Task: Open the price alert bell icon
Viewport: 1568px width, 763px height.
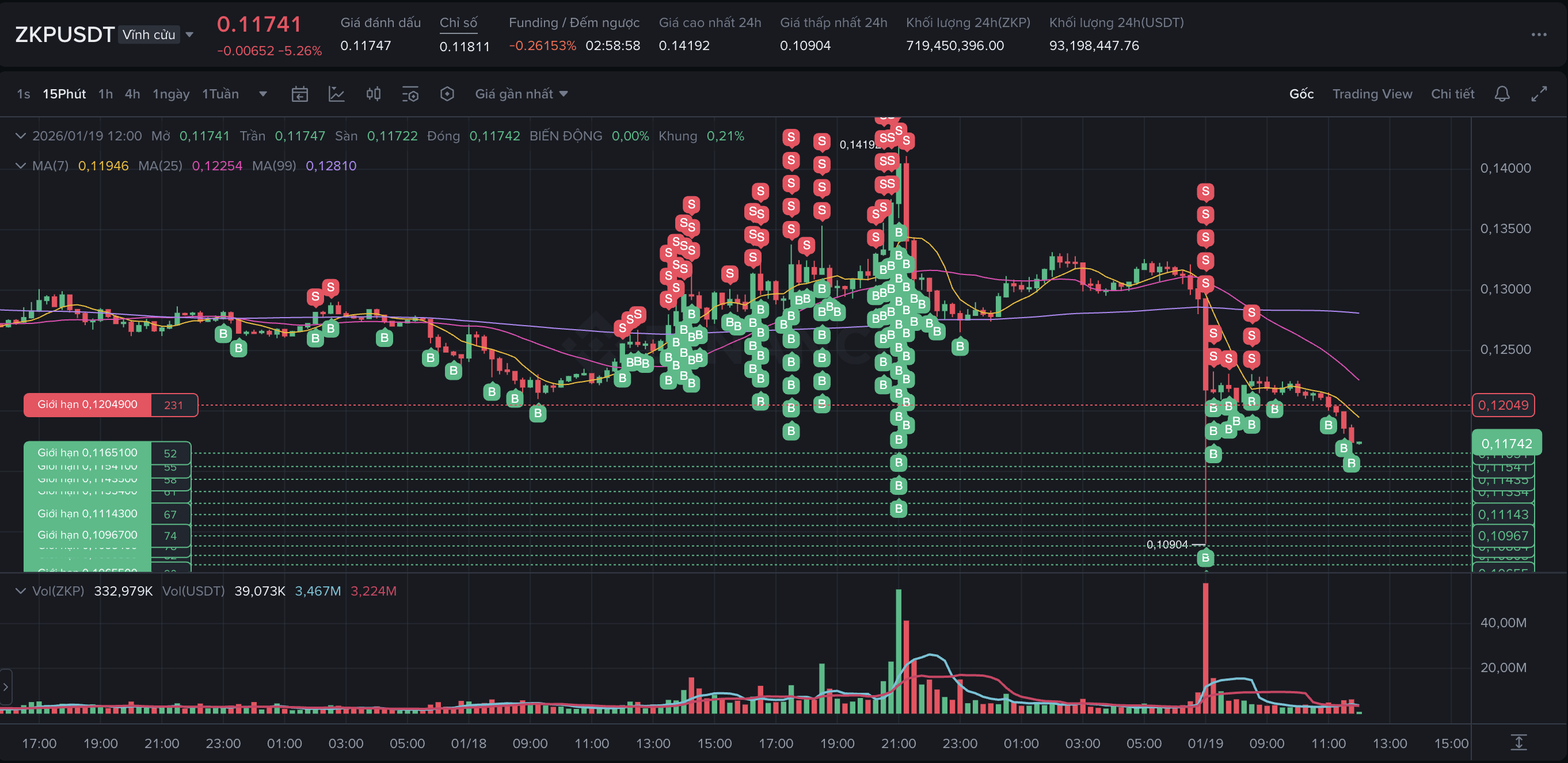Action: pos(1502,94)
